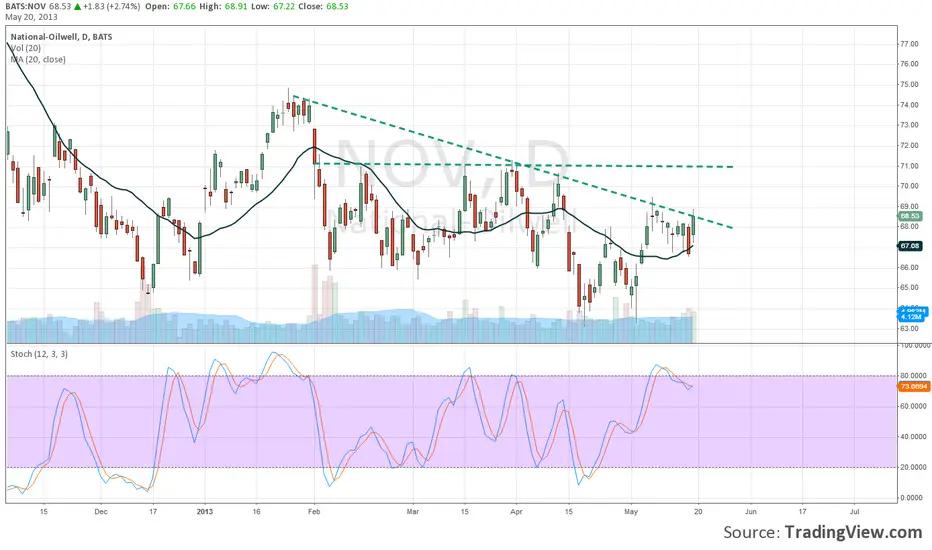Click the Close: 68.53 value
The width and height of the screenshot is (932, 550).
tap(324, 7)
